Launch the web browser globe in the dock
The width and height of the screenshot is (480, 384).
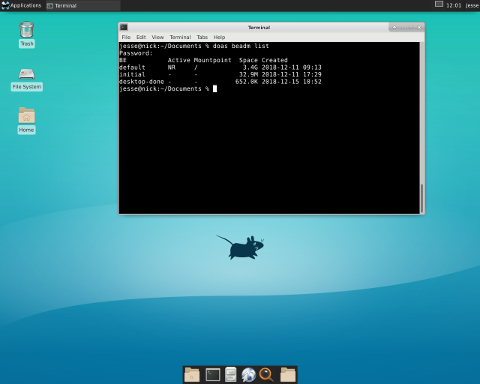click(x=249, y=375)
